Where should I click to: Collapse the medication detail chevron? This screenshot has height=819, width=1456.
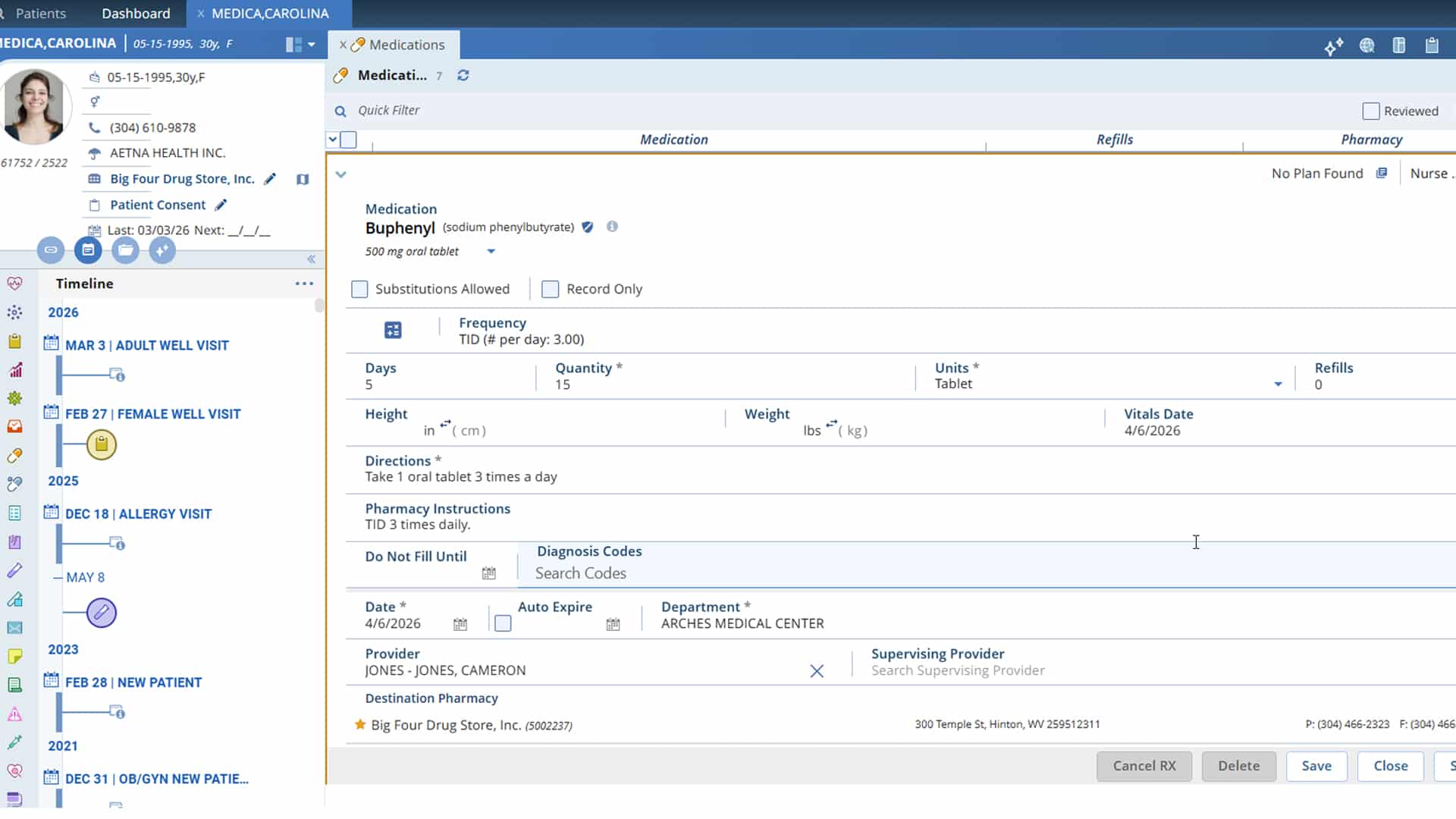coord(341,174)
